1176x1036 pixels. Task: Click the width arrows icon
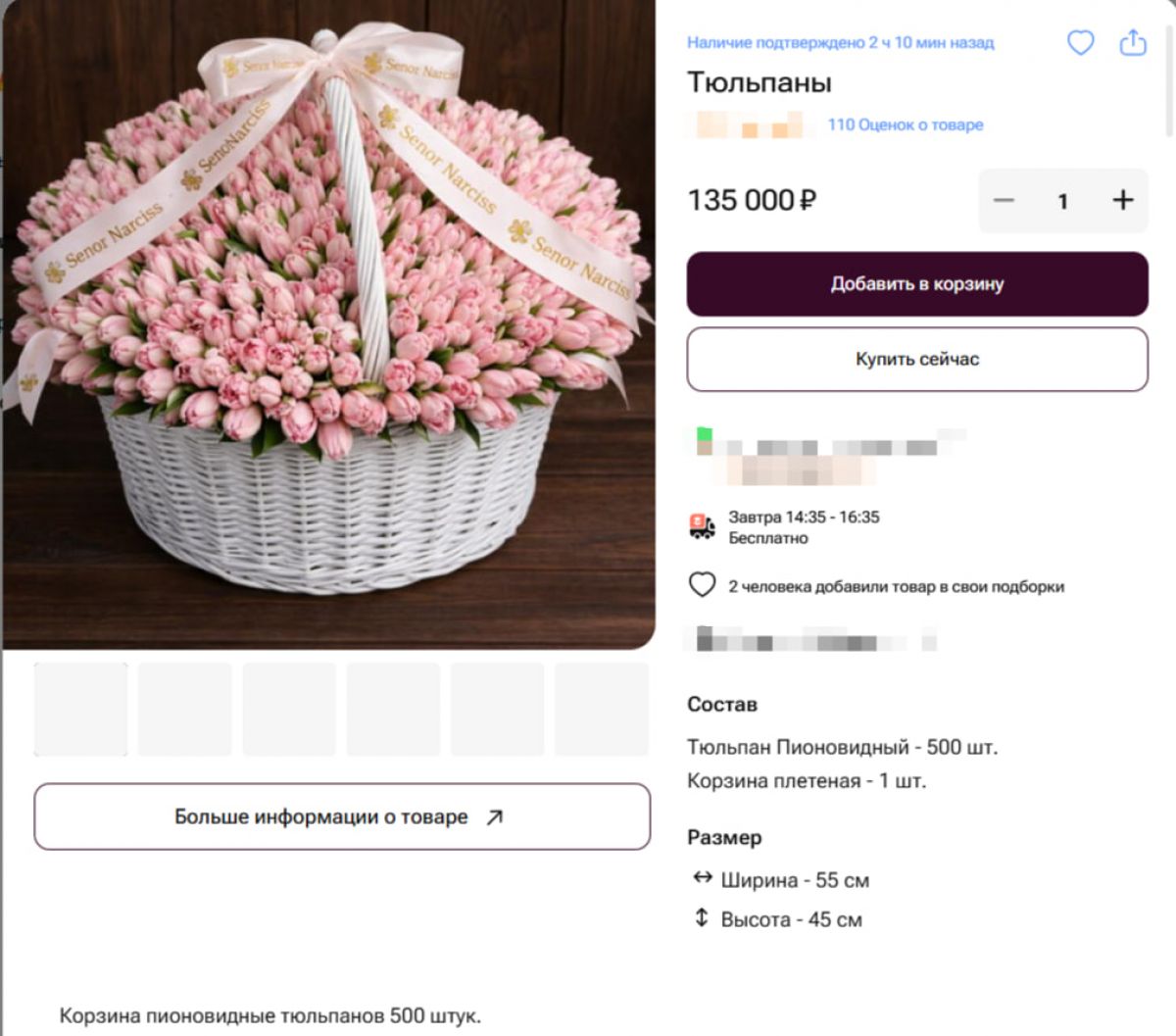(x=702, y=878)
